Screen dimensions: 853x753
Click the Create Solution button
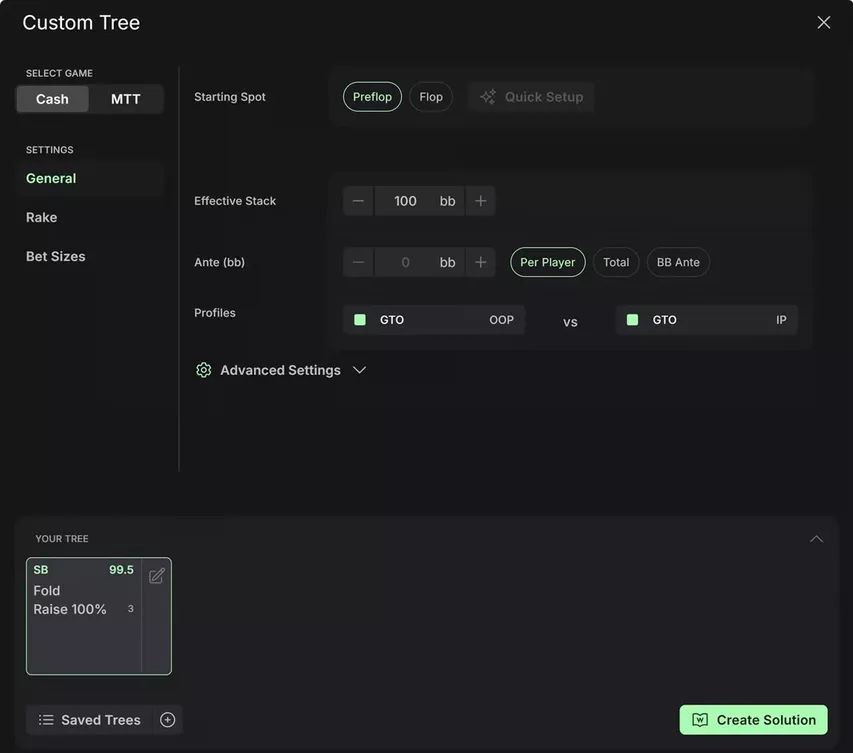click(x=753, y=720)
